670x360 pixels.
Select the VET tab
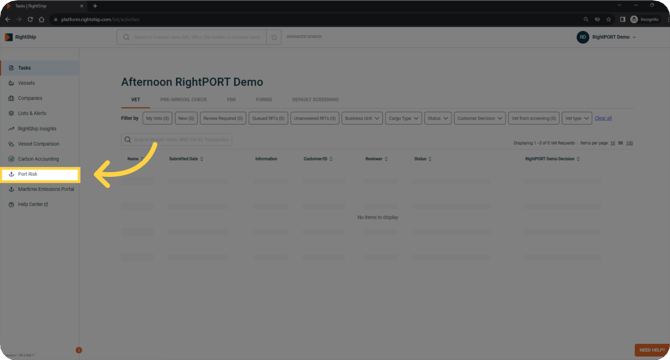click(x=135, y=100)
